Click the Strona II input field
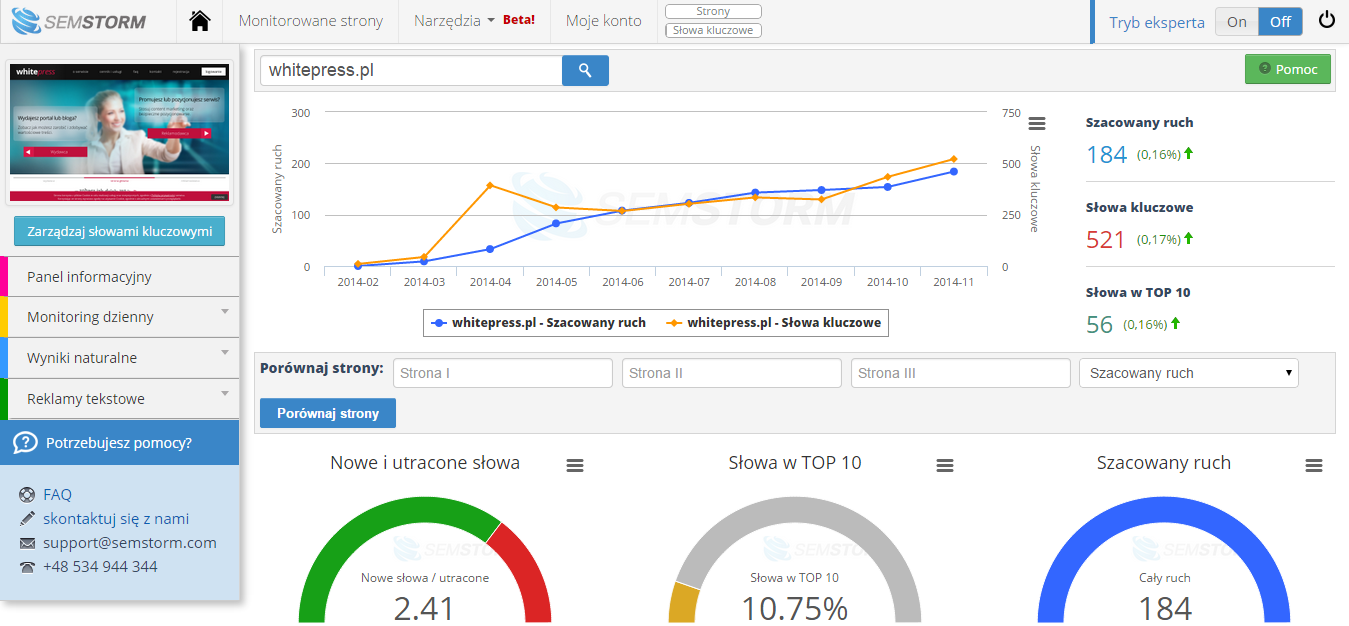This screenshot has width=1349, height=626. click(x=732, y=373)
